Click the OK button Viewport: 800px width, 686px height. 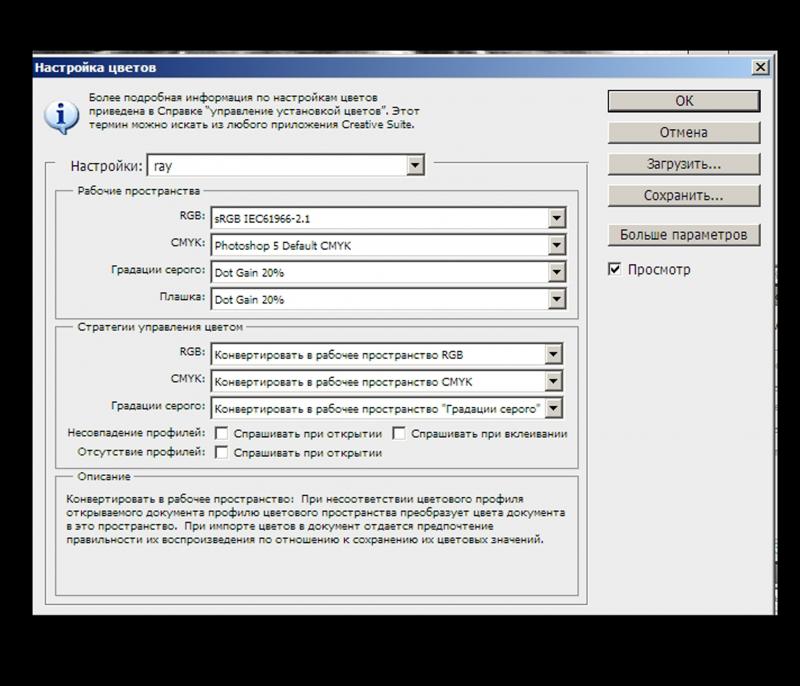(x=684, y=101)
